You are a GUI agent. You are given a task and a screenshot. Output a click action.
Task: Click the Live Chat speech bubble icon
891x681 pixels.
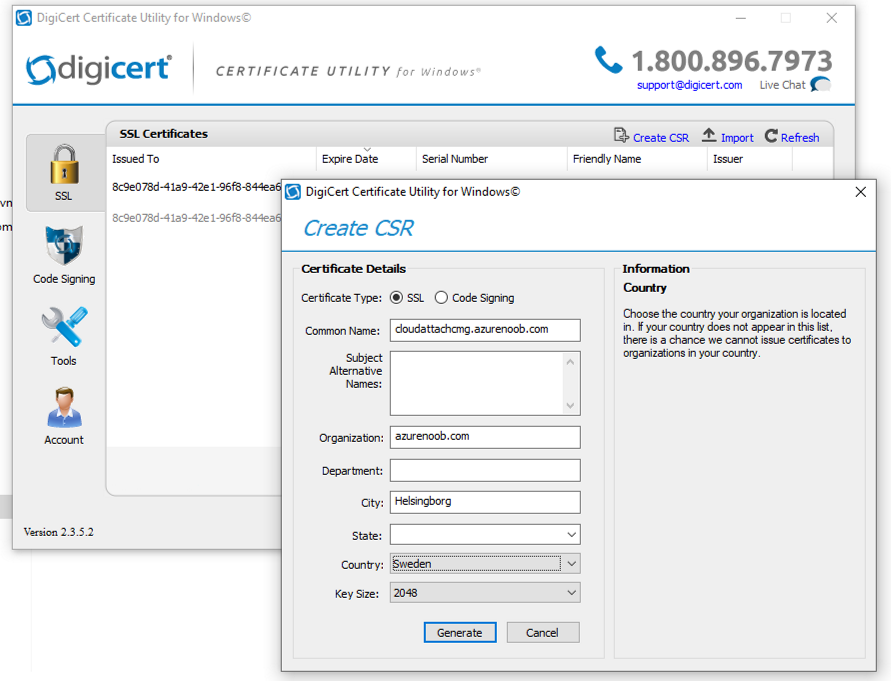(821, 85)
